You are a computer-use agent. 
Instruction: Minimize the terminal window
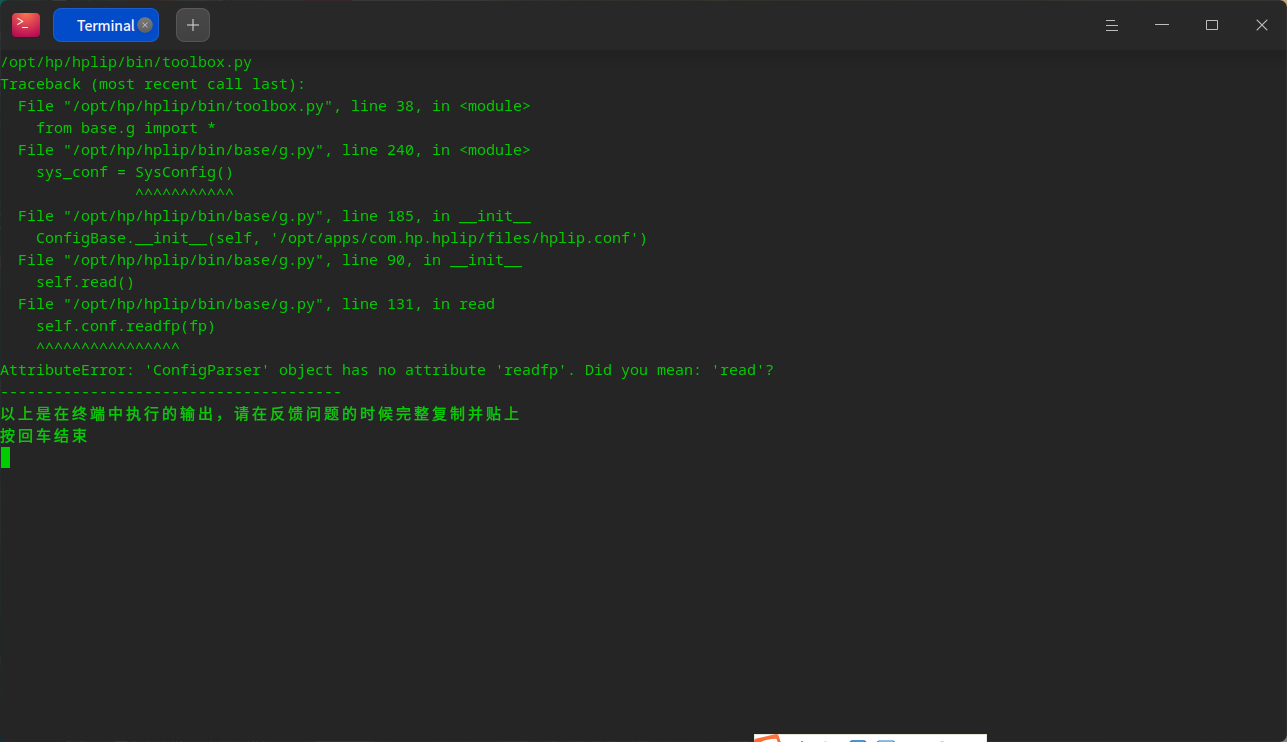click(x=1161, y=25)
